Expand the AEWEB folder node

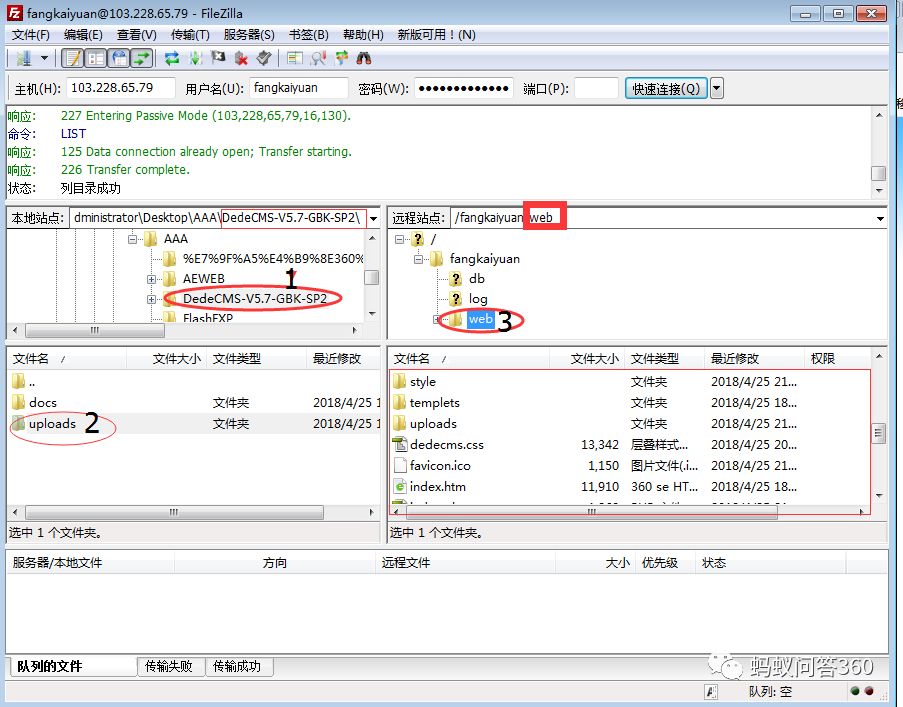(x=151, y=279)
